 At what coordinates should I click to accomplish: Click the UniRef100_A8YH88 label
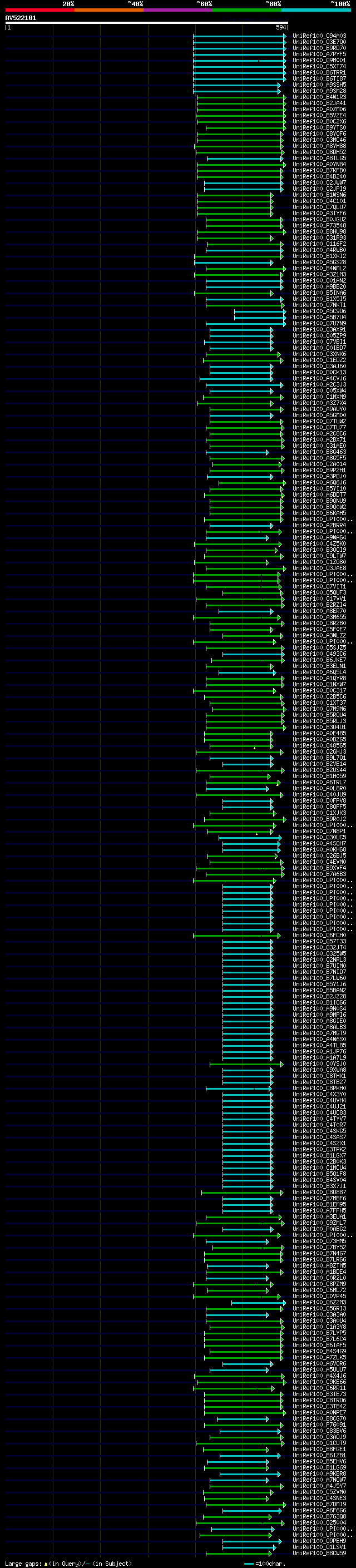coord(319,146)
